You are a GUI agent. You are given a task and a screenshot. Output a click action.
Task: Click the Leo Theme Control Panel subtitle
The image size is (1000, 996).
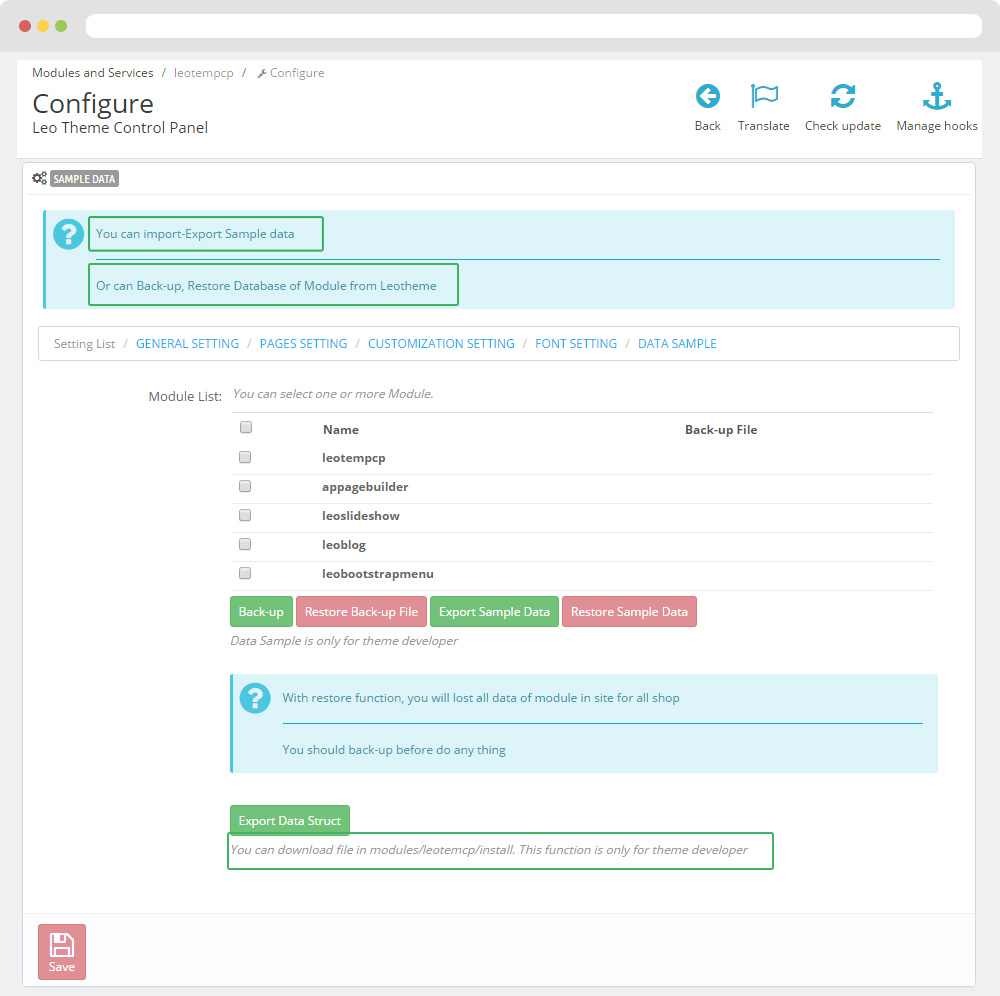(x=120, y=128)
